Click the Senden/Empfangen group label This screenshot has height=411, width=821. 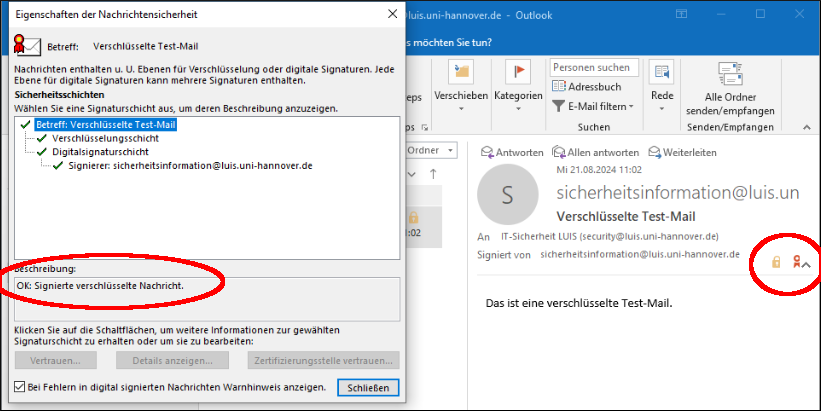coord(730,127)
